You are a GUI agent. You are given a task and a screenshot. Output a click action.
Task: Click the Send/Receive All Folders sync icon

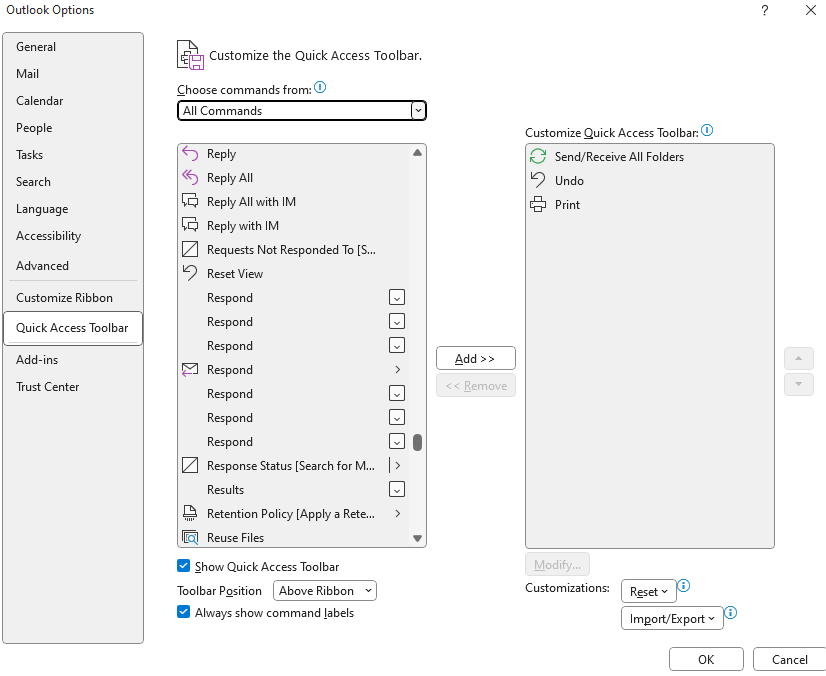coord(538,156)
